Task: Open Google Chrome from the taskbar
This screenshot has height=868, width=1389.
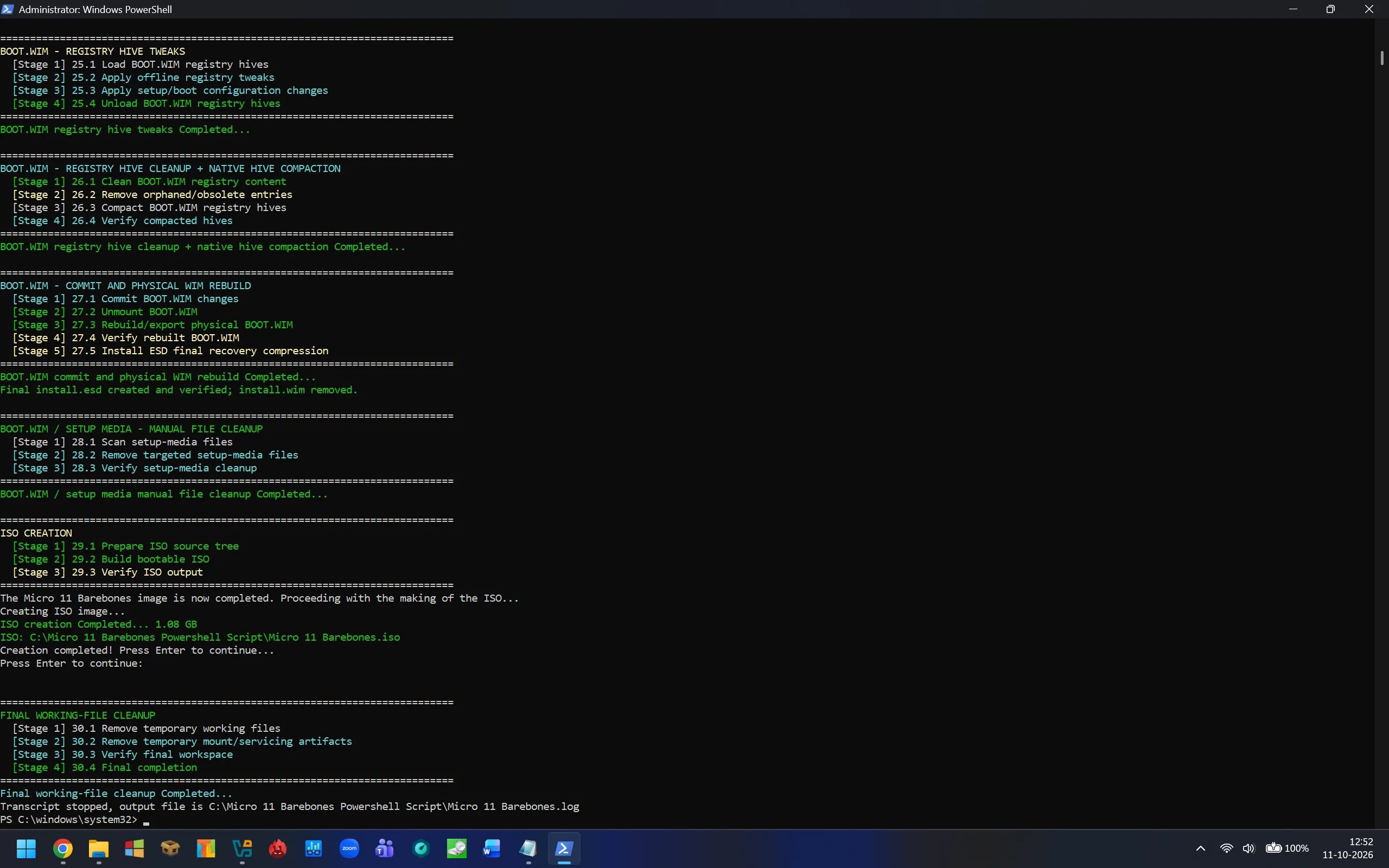Action: (x=62, y=848)
